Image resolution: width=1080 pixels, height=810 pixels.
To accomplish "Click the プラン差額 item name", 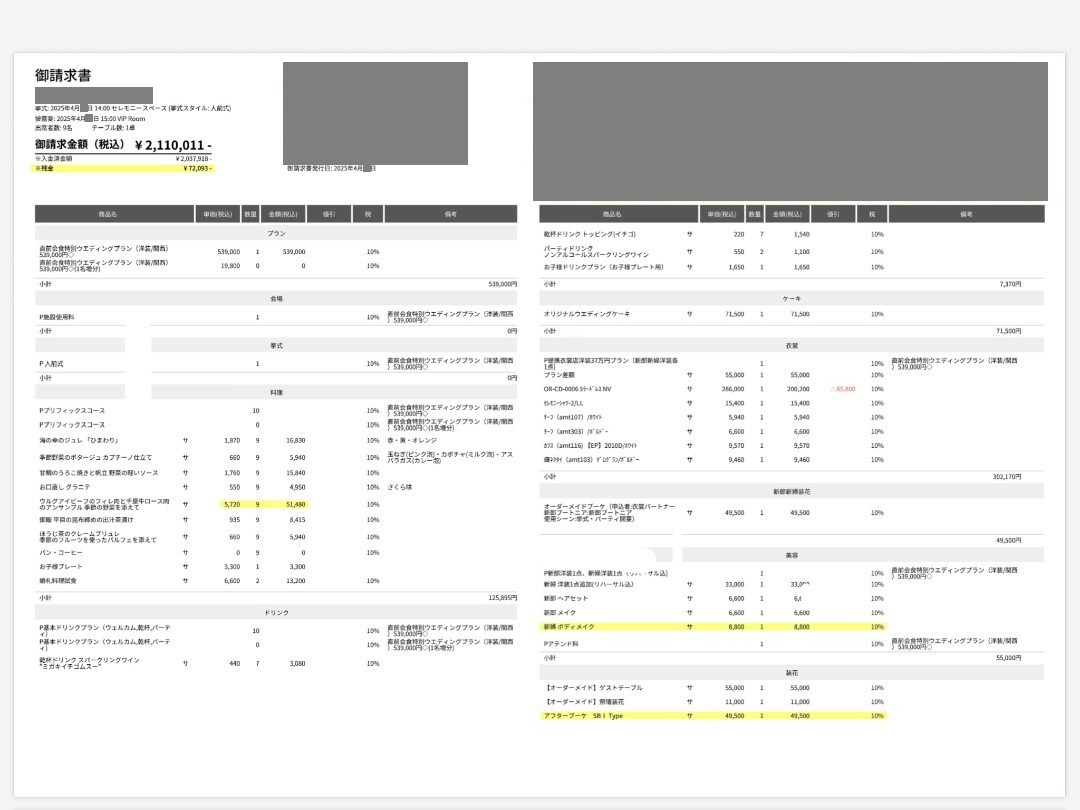I will tap(559, 375).
